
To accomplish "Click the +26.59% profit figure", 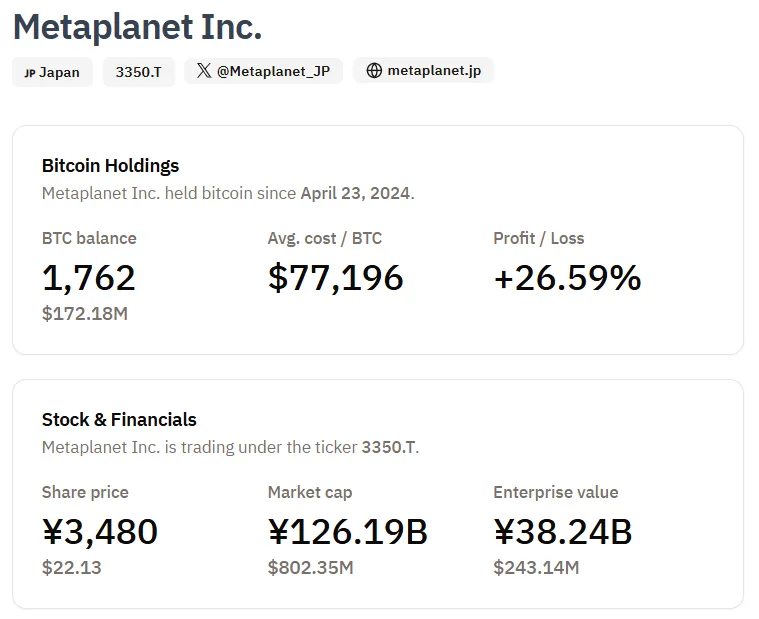I will tap(567, 277).
